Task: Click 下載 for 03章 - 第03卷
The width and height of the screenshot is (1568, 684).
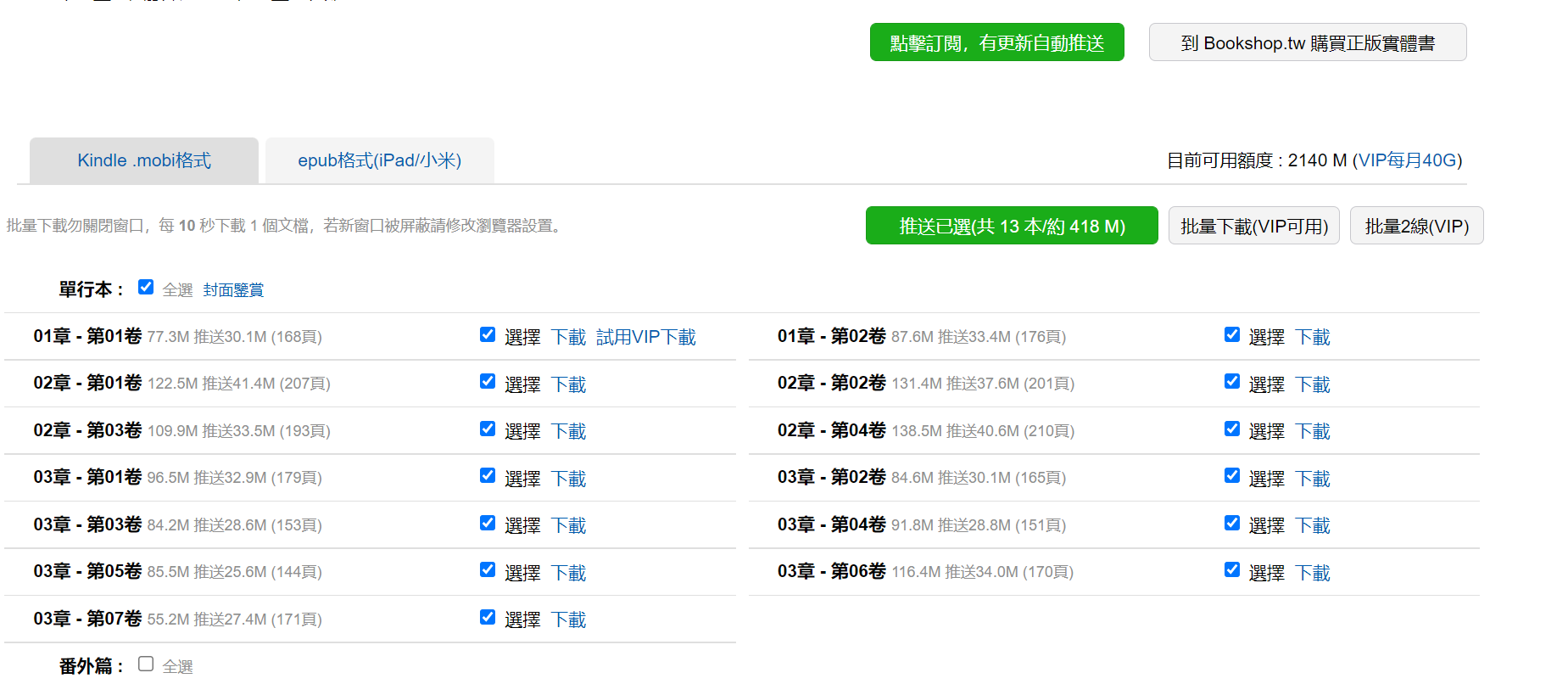Action: tap(568, 526)
